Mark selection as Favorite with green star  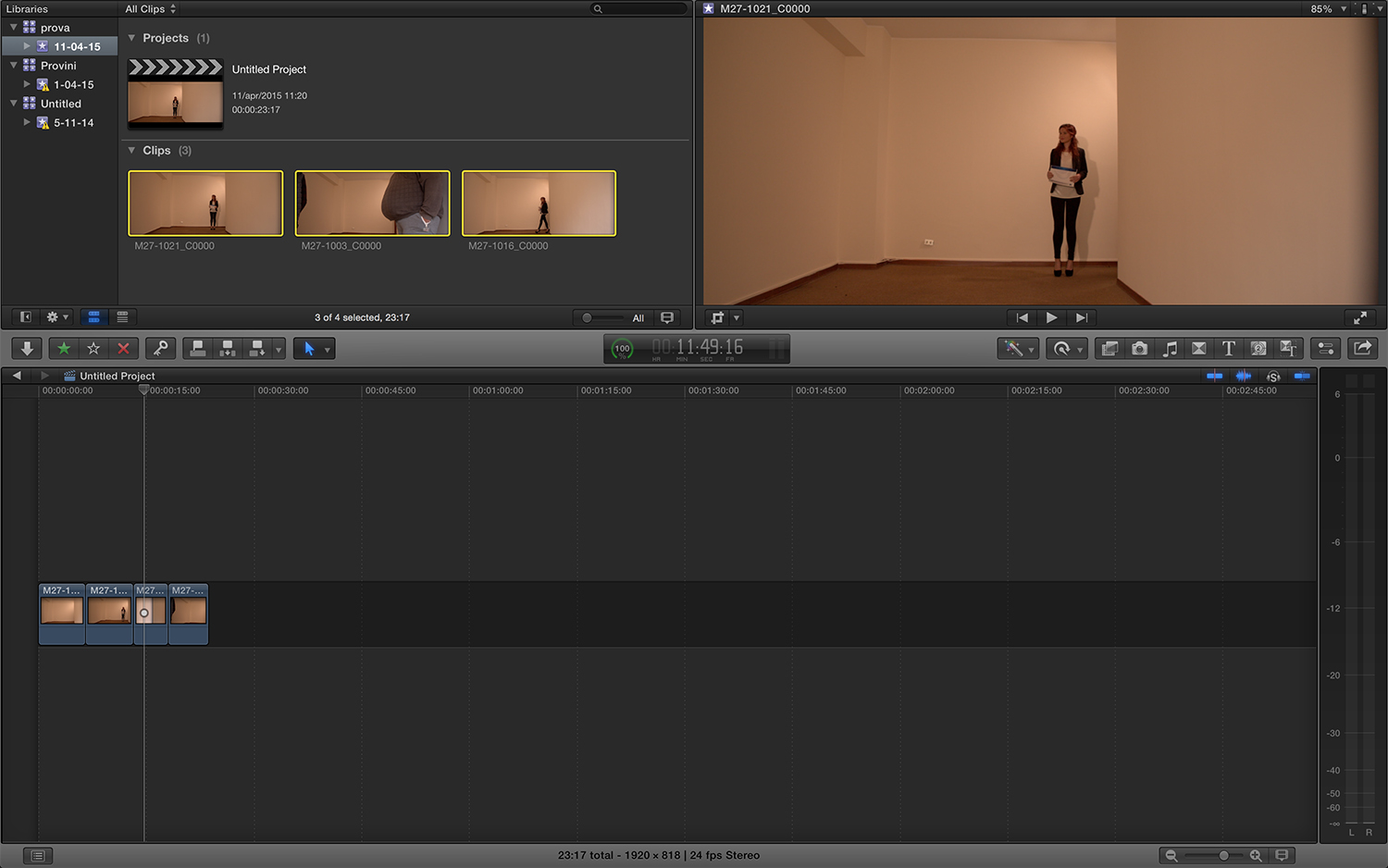[64, 348]
